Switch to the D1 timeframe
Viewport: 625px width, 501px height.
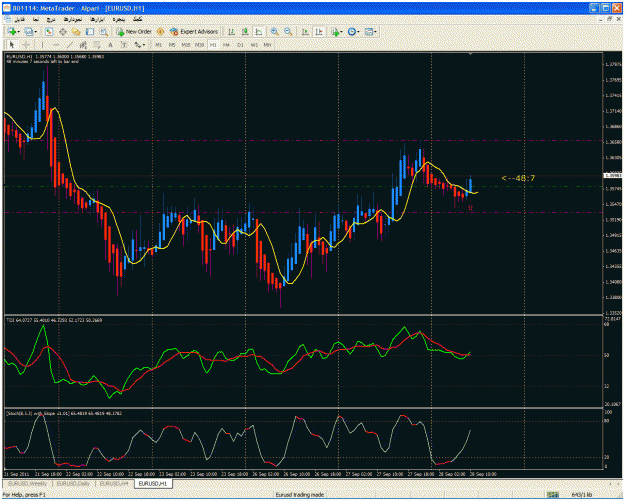pos(240,45)
